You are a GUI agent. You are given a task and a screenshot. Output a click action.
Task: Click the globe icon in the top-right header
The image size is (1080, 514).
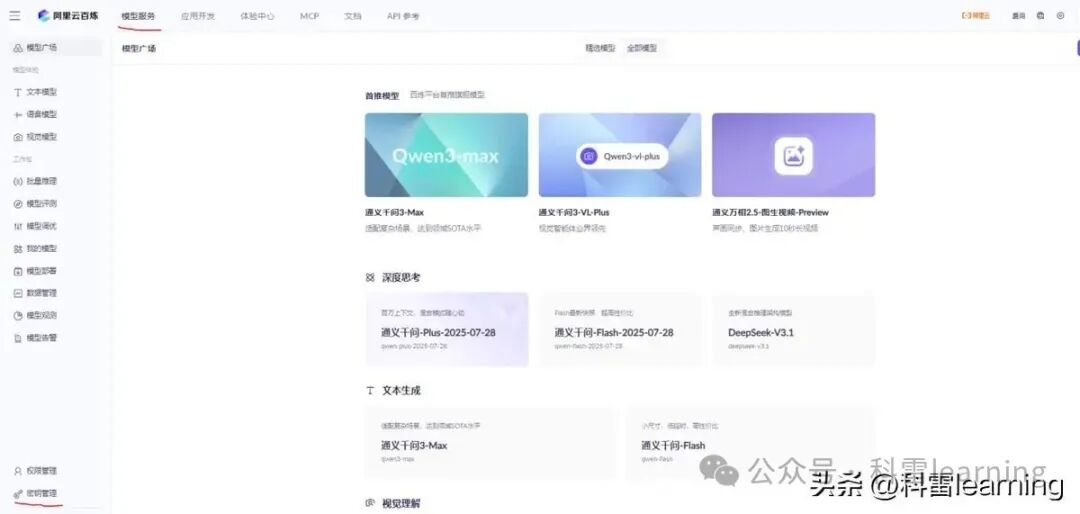[x=1040, y=16]
